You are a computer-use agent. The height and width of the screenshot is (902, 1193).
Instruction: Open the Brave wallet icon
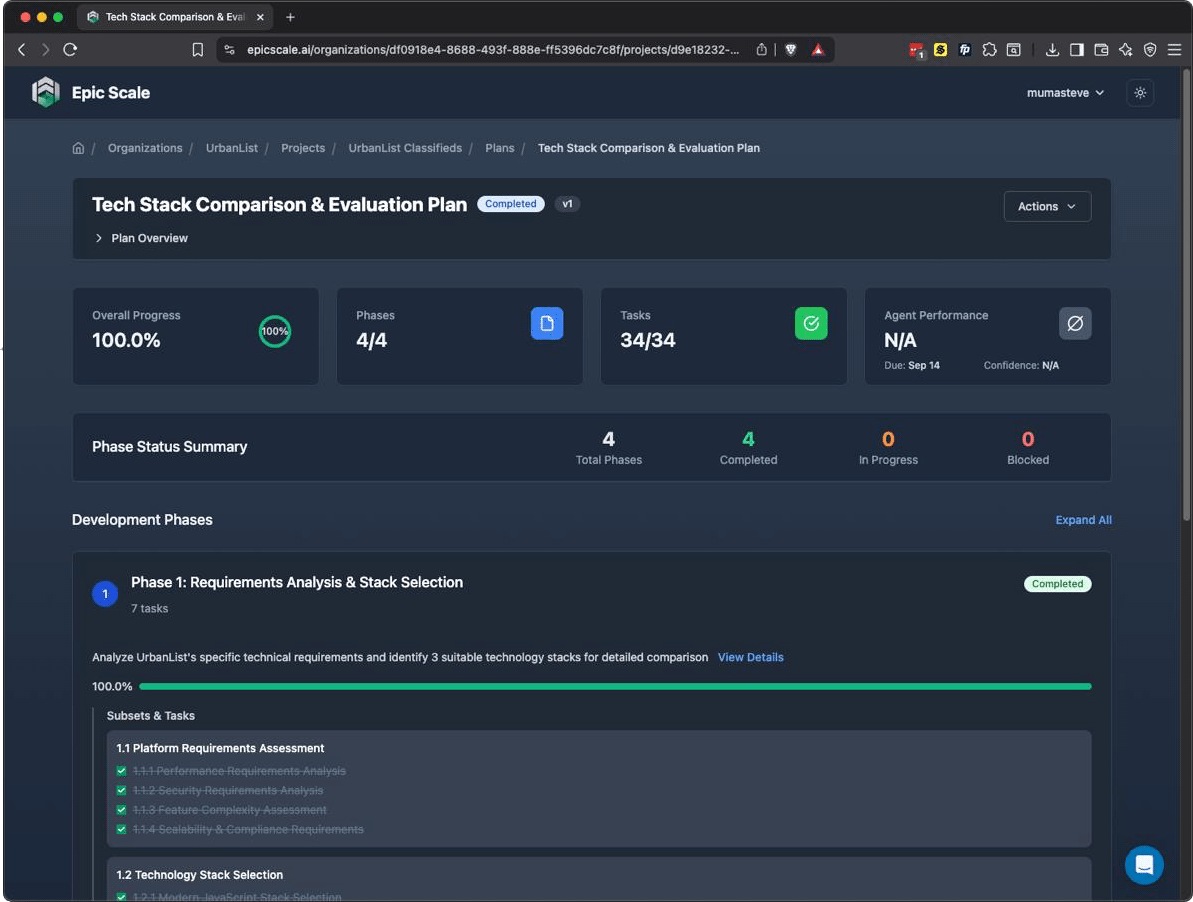click(x=1101, y=49)
